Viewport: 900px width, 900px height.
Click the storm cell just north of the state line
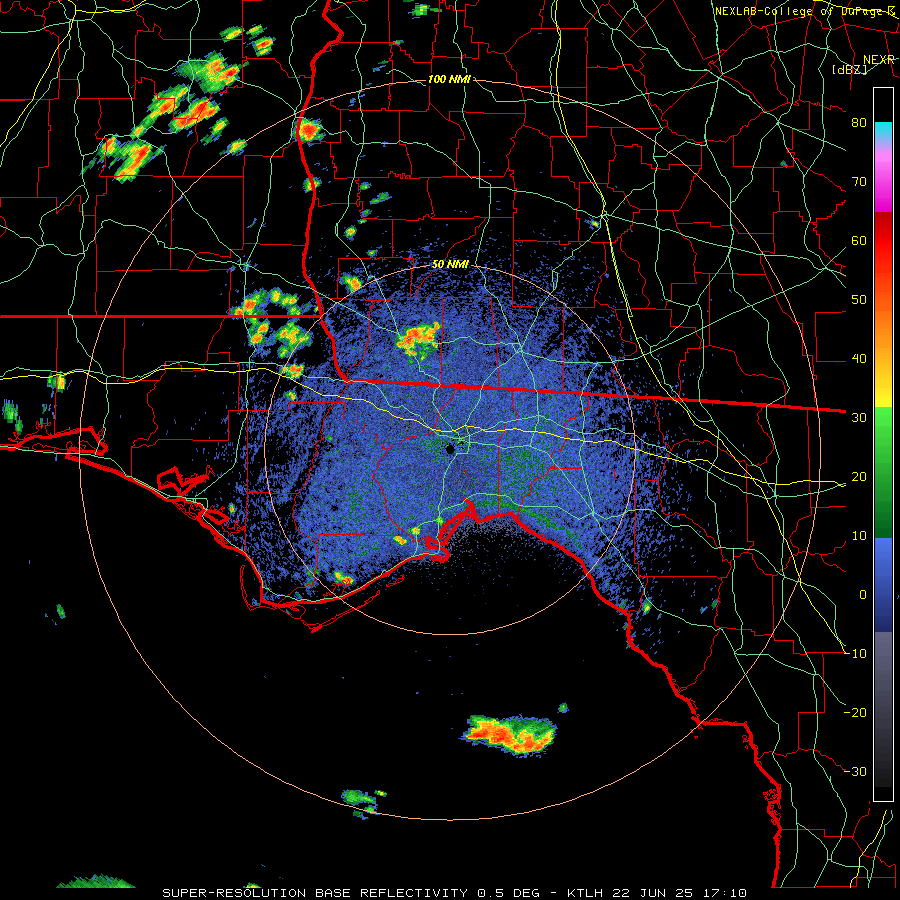click(419, 339)
